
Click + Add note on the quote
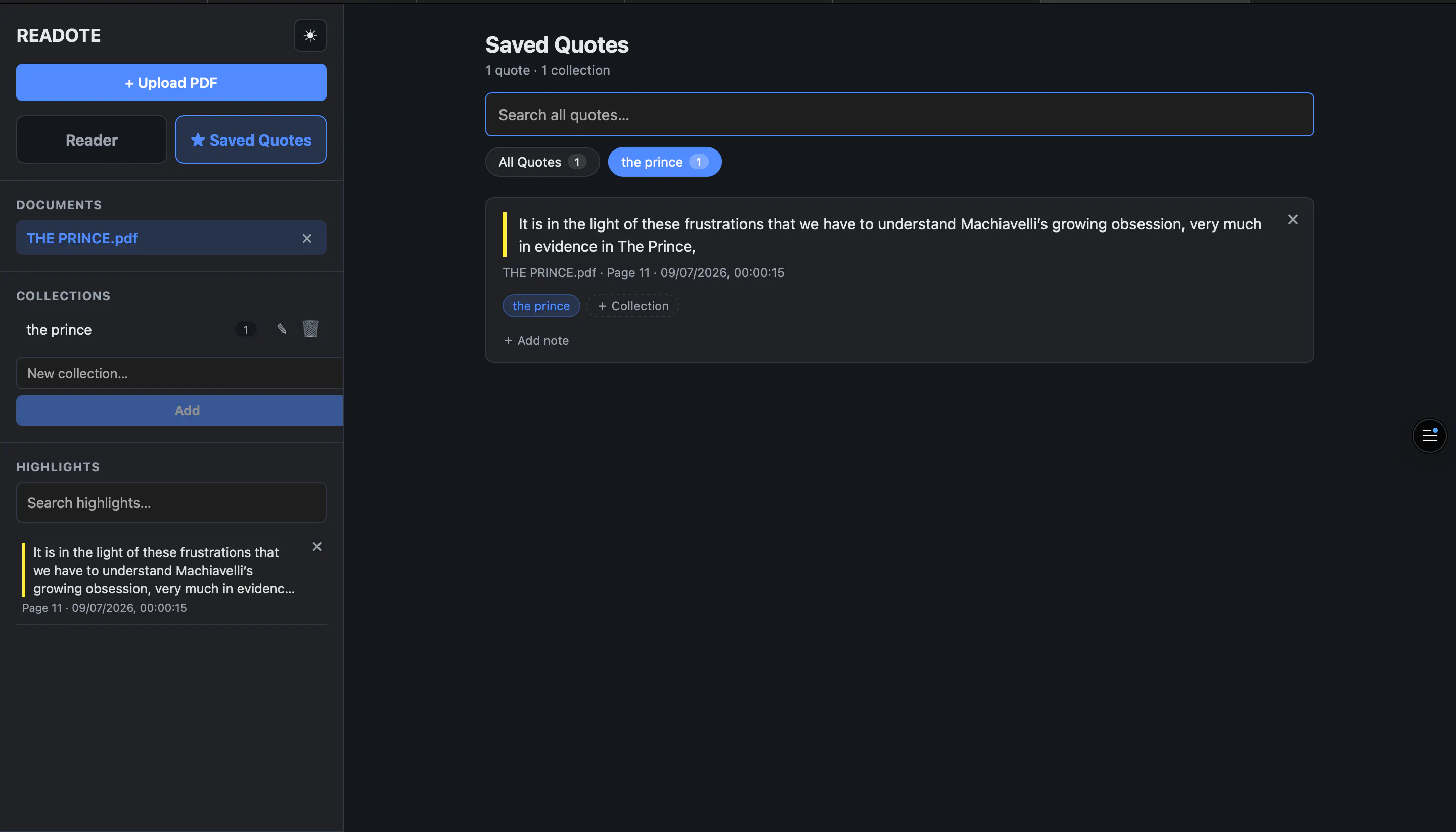click(536, 340)
